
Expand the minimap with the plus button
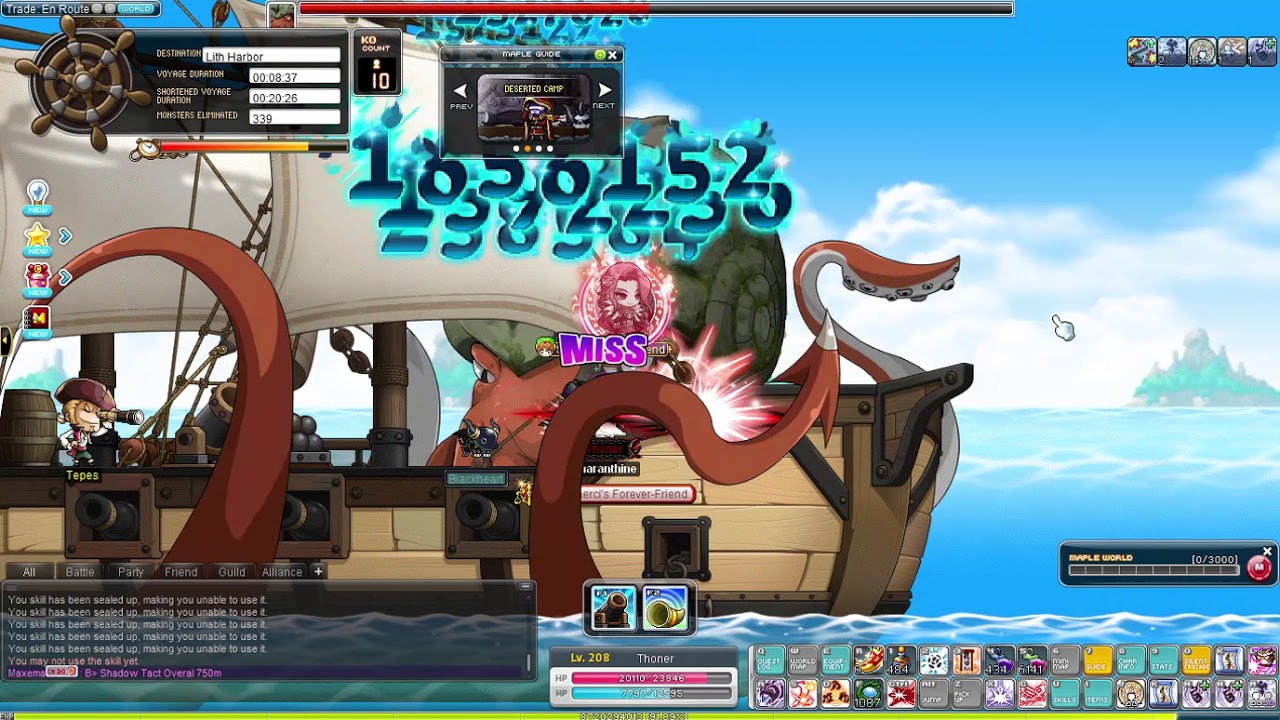[x=110, y=9]
